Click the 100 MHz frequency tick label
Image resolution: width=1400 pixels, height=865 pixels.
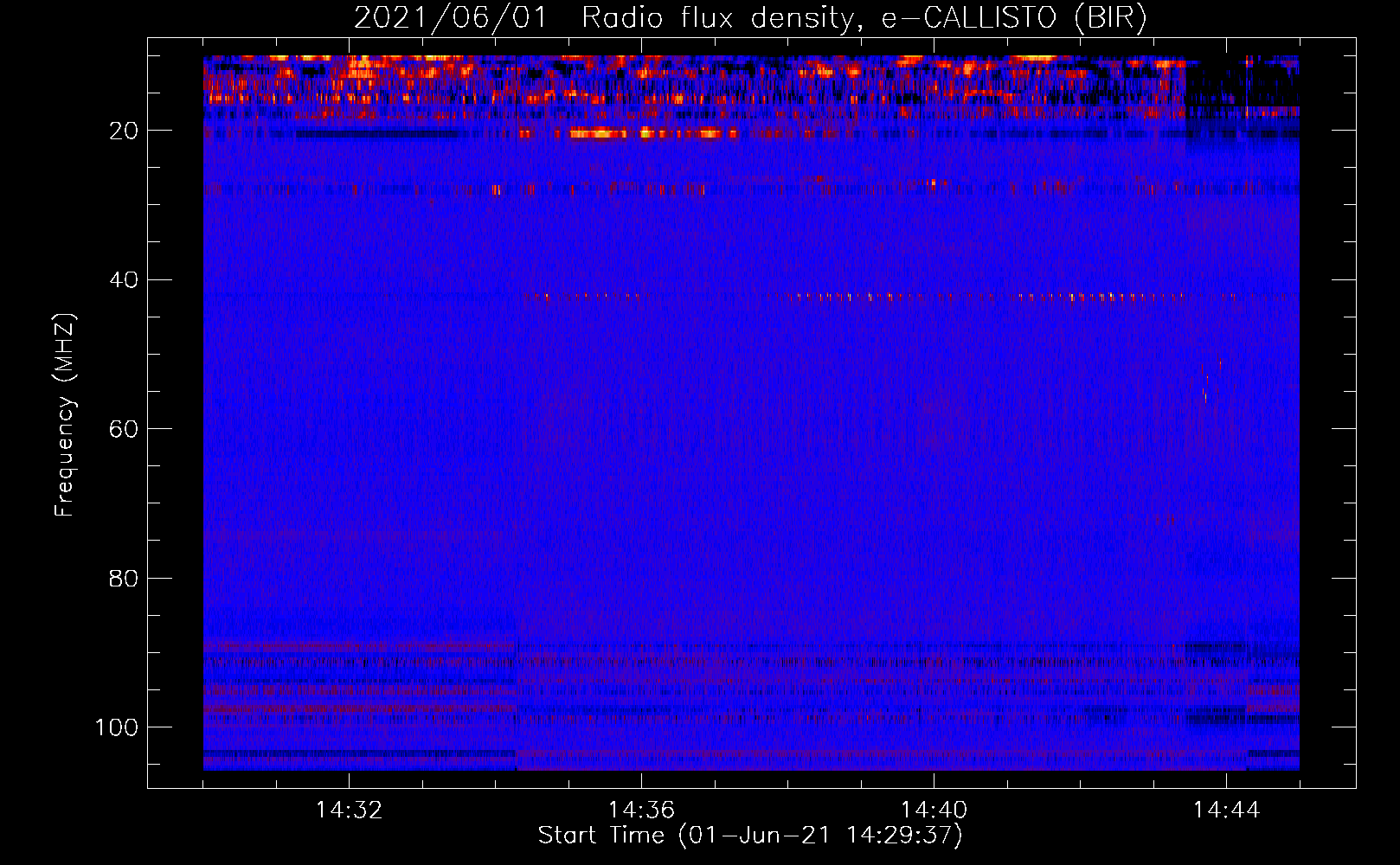[117, 727]
